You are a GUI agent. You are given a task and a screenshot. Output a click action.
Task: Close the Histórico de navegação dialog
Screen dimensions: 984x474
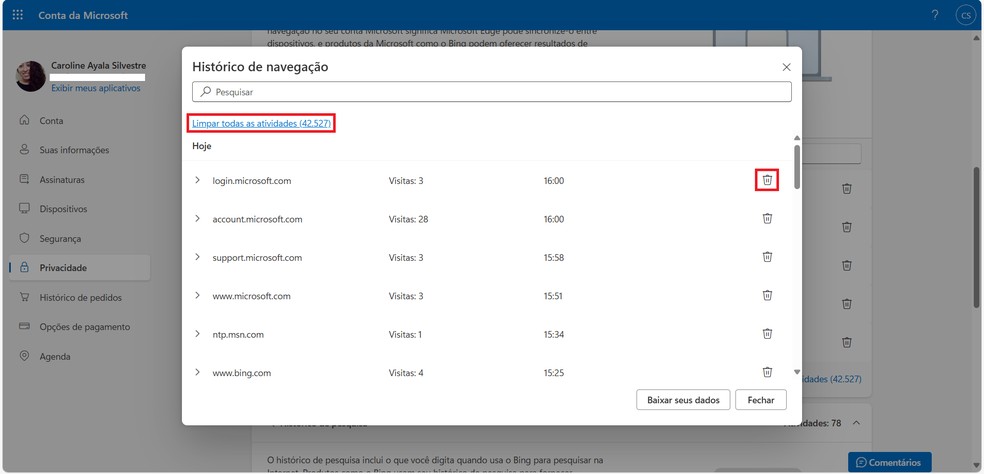click(786, 67)
